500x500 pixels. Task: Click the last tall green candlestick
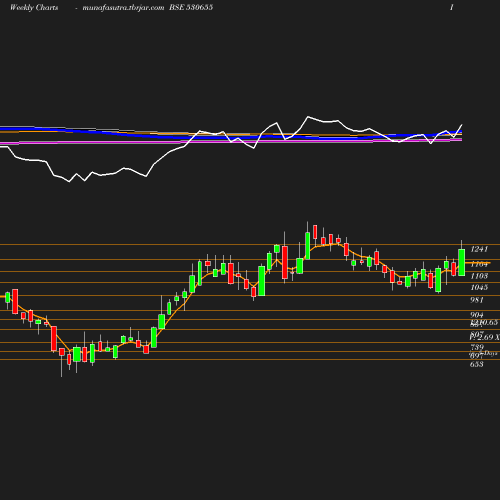point(462,262)
